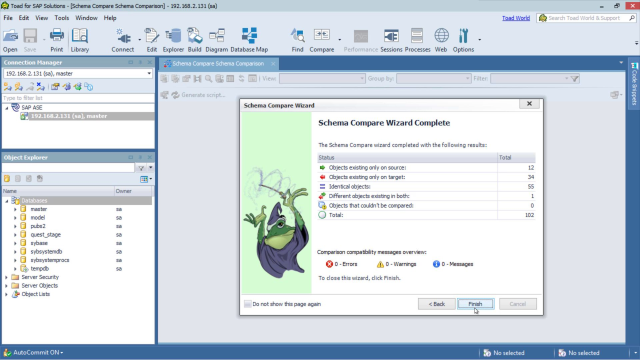Open the Sessions tool
The height and width of the screenshot is (360, 640).
pyautogui.click(x=391, y=40)
